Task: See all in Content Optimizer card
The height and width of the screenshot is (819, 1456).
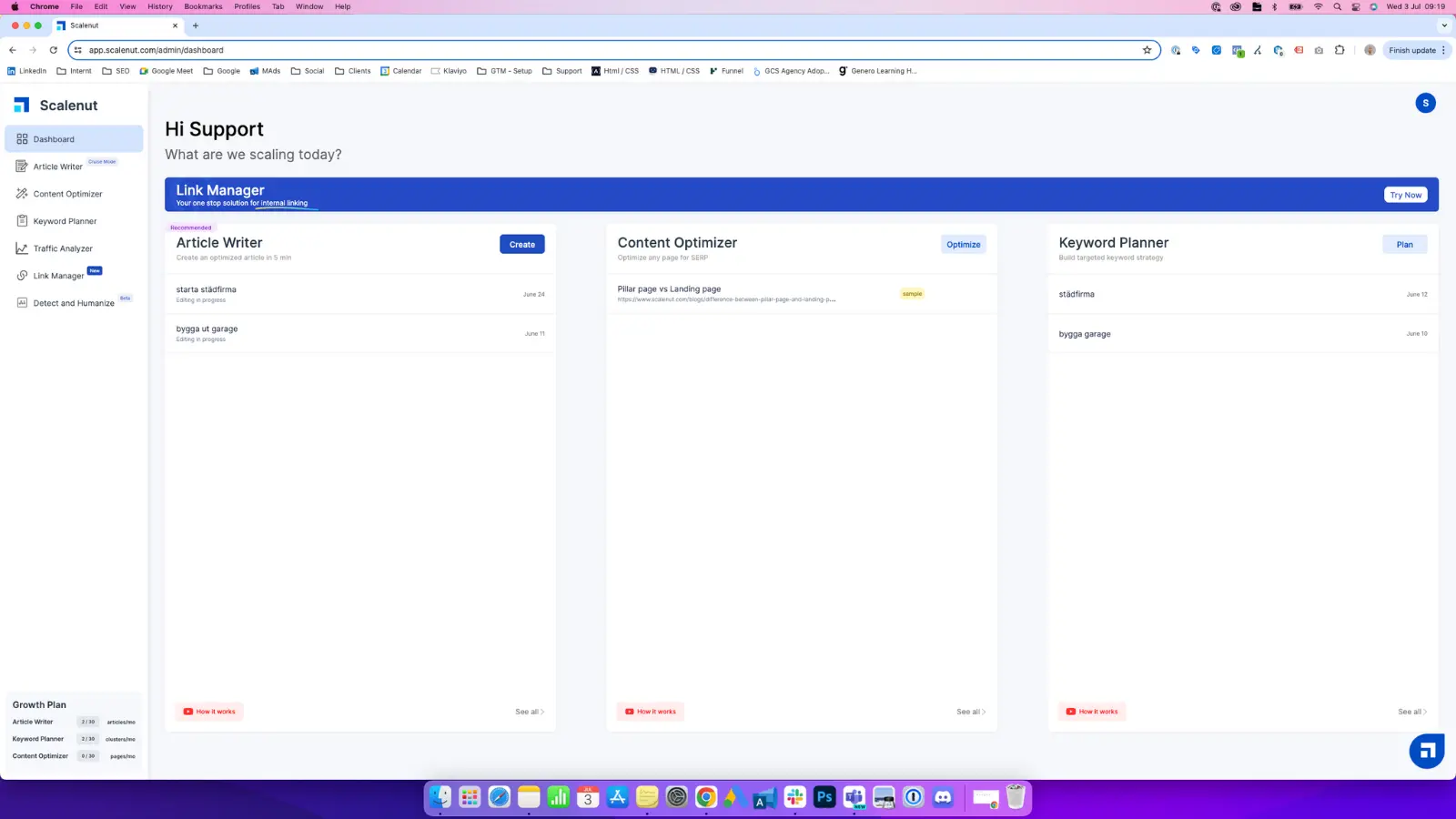Action: [971, 712]
